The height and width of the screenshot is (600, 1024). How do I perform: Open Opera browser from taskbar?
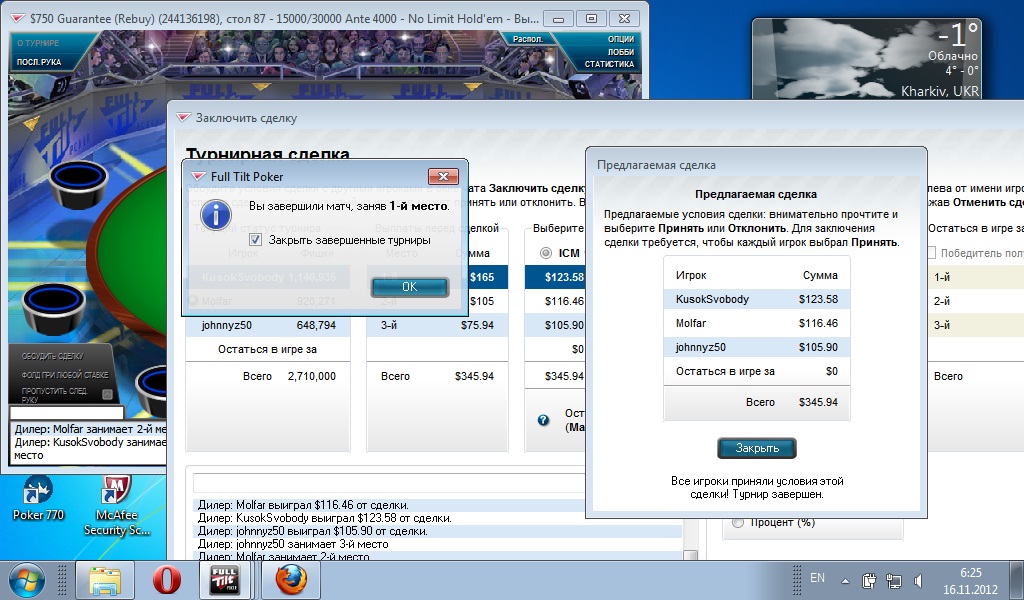[x=167, y=580]
